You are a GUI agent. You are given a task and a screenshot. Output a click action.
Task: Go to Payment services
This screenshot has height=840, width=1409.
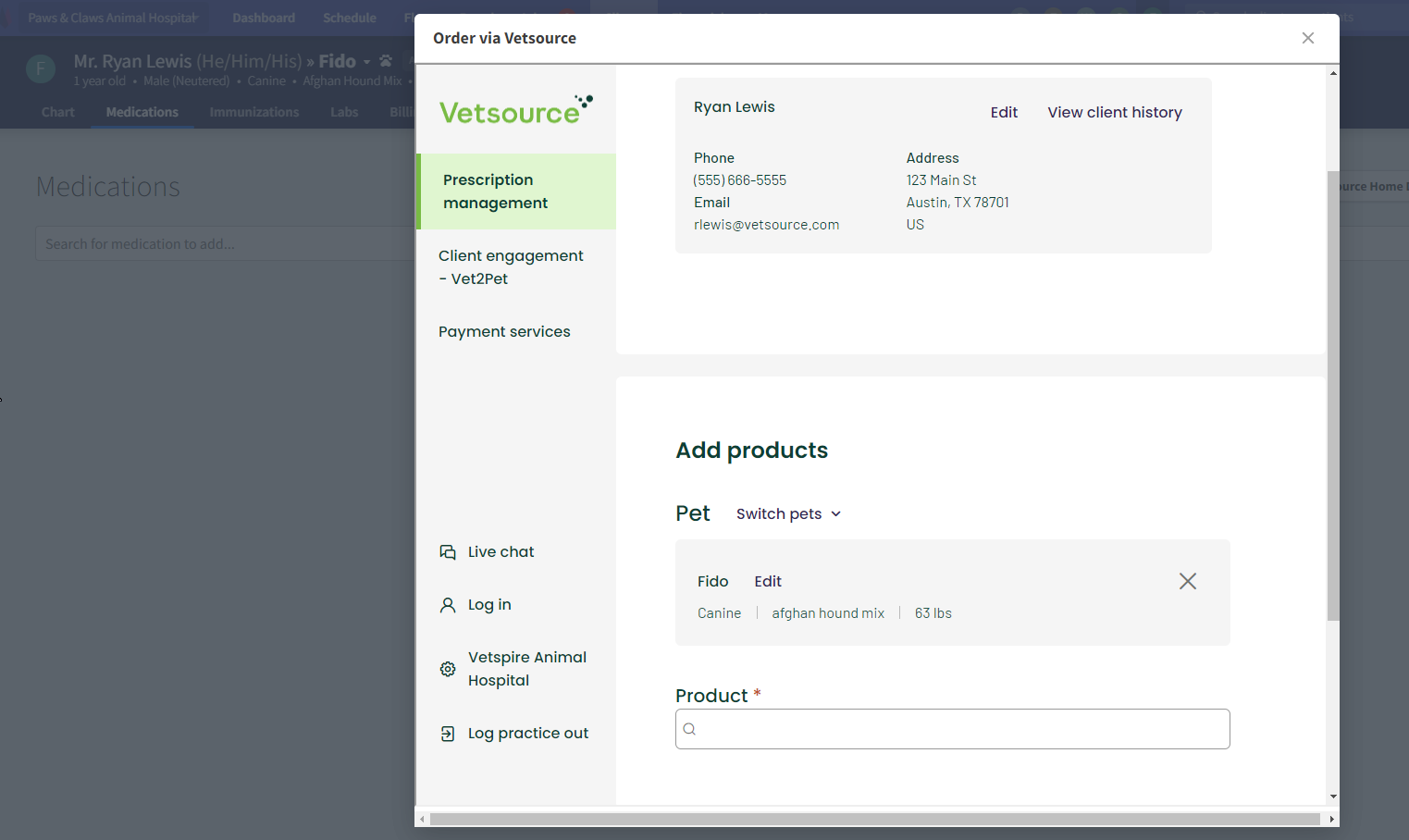(504, 332)
